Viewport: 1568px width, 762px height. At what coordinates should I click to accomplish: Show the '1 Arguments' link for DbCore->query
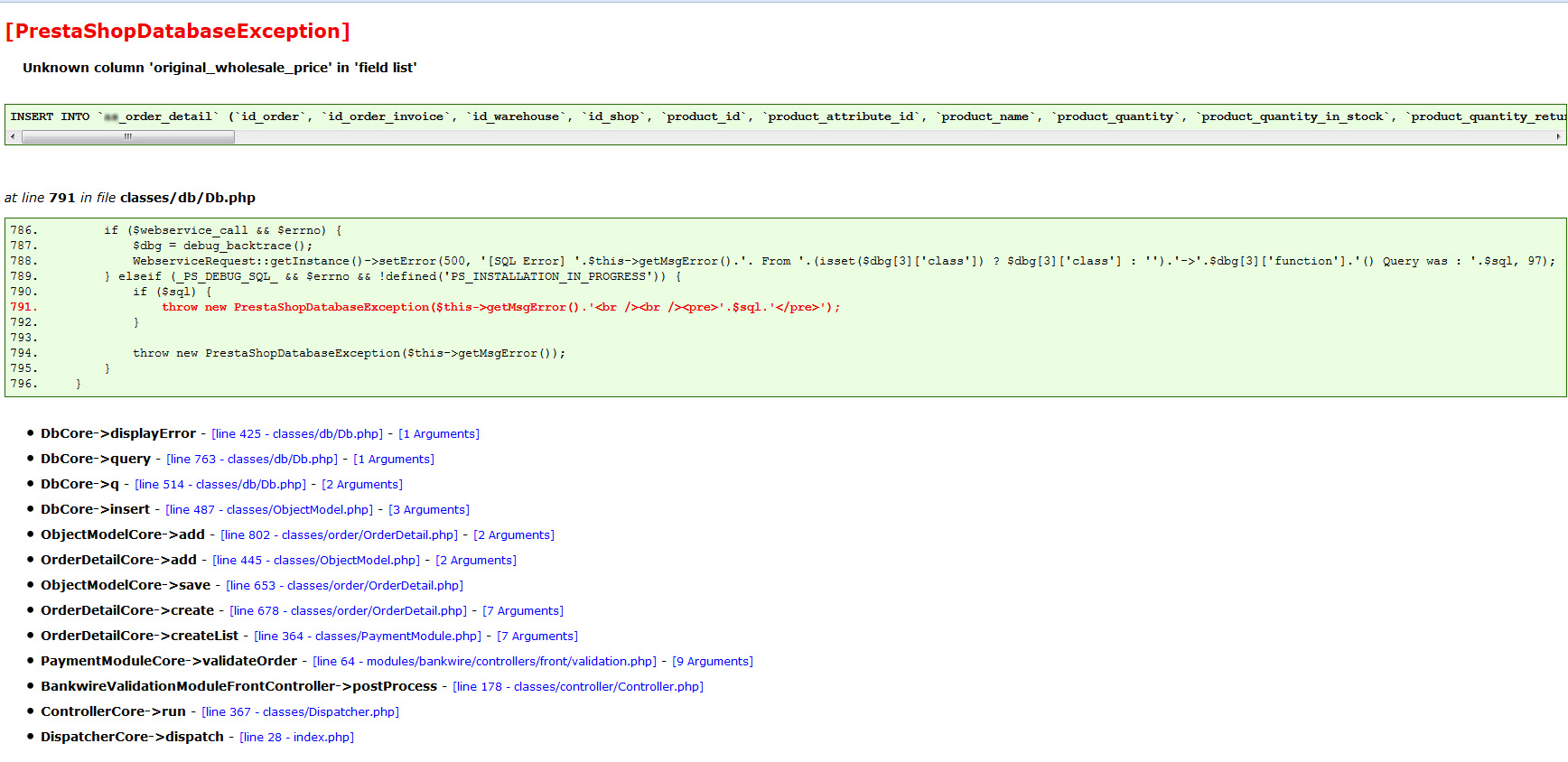click(x=394, y=460)
